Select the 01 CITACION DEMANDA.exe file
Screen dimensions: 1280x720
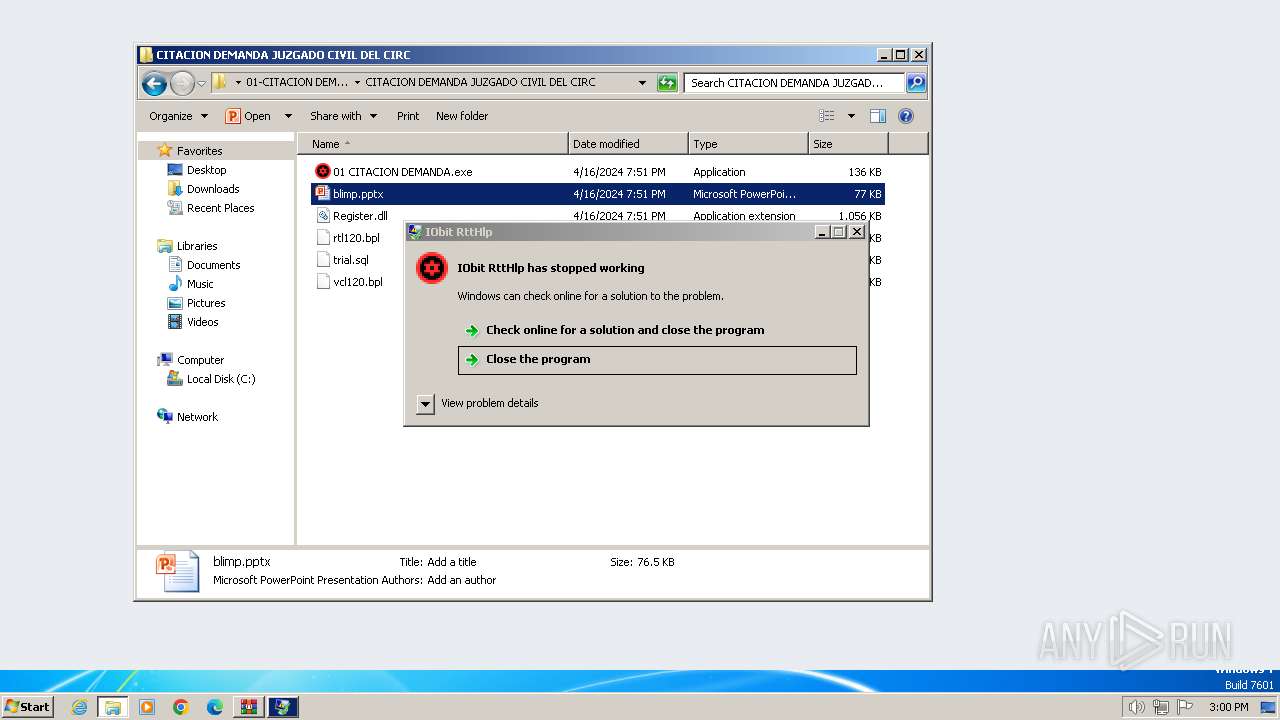pyautogui.click(x=402, y=172)
